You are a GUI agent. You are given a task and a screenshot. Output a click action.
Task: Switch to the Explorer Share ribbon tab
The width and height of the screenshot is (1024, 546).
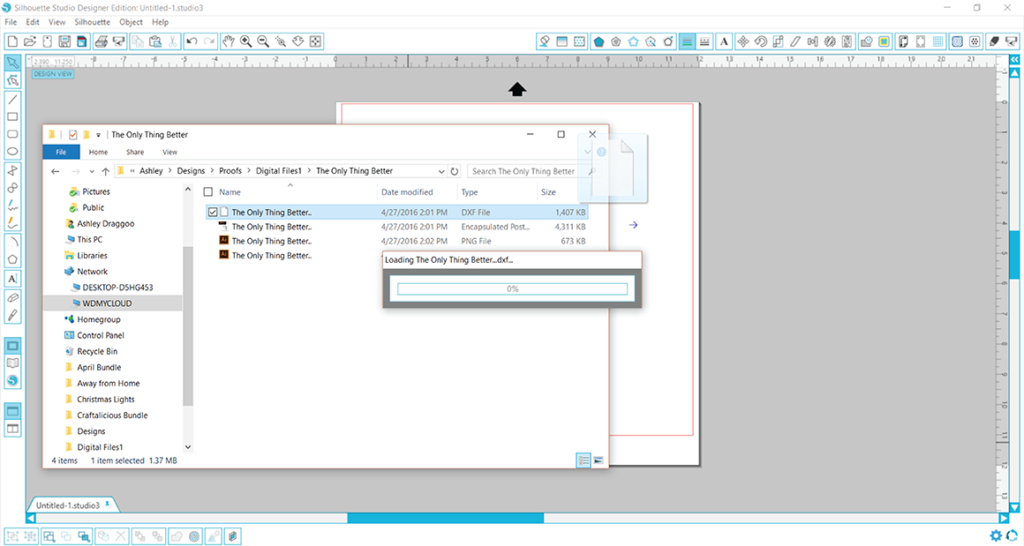(135, 152)
